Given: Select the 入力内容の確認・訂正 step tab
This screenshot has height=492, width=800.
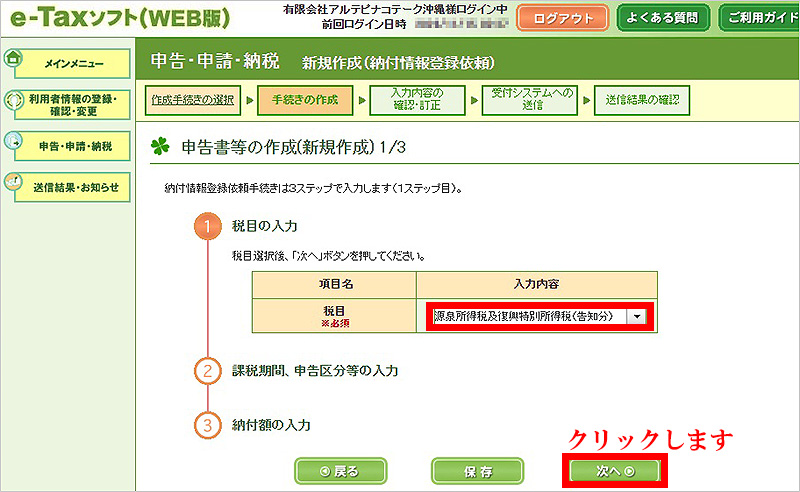Looking at the screenshot, I should 417,100.
